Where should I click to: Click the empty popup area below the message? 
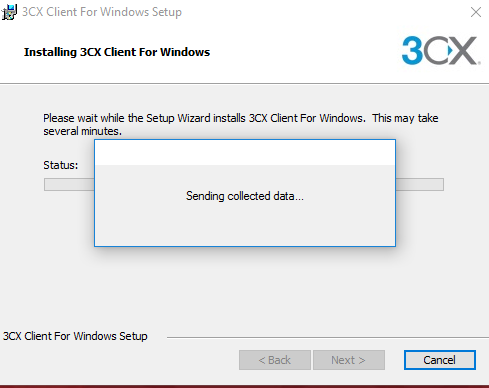coord(245,225)
